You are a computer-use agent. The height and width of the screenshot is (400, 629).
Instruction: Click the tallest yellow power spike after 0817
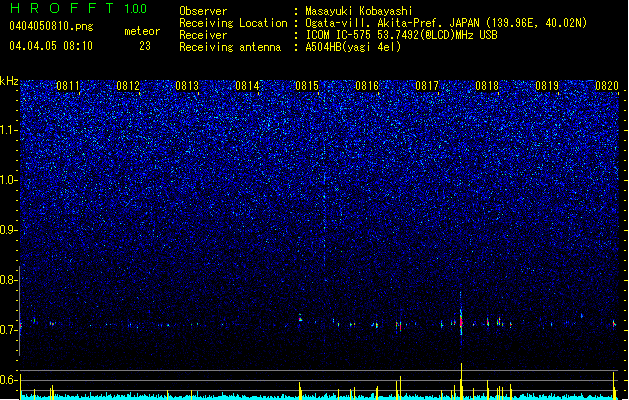(461, 381)
